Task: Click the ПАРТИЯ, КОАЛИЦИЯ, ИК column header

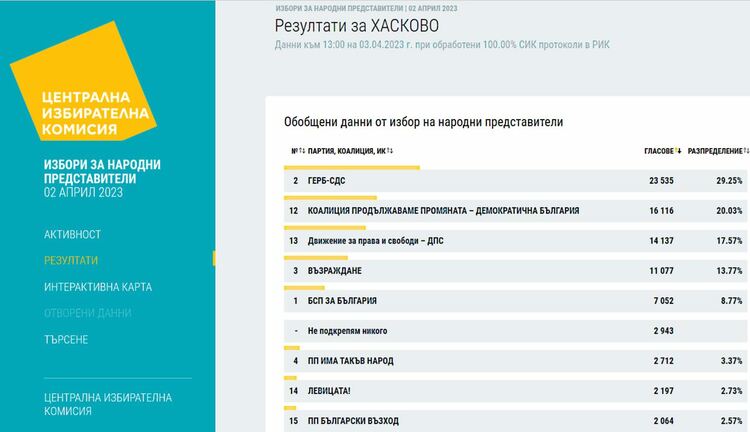Action: click(x=347, y=151)
